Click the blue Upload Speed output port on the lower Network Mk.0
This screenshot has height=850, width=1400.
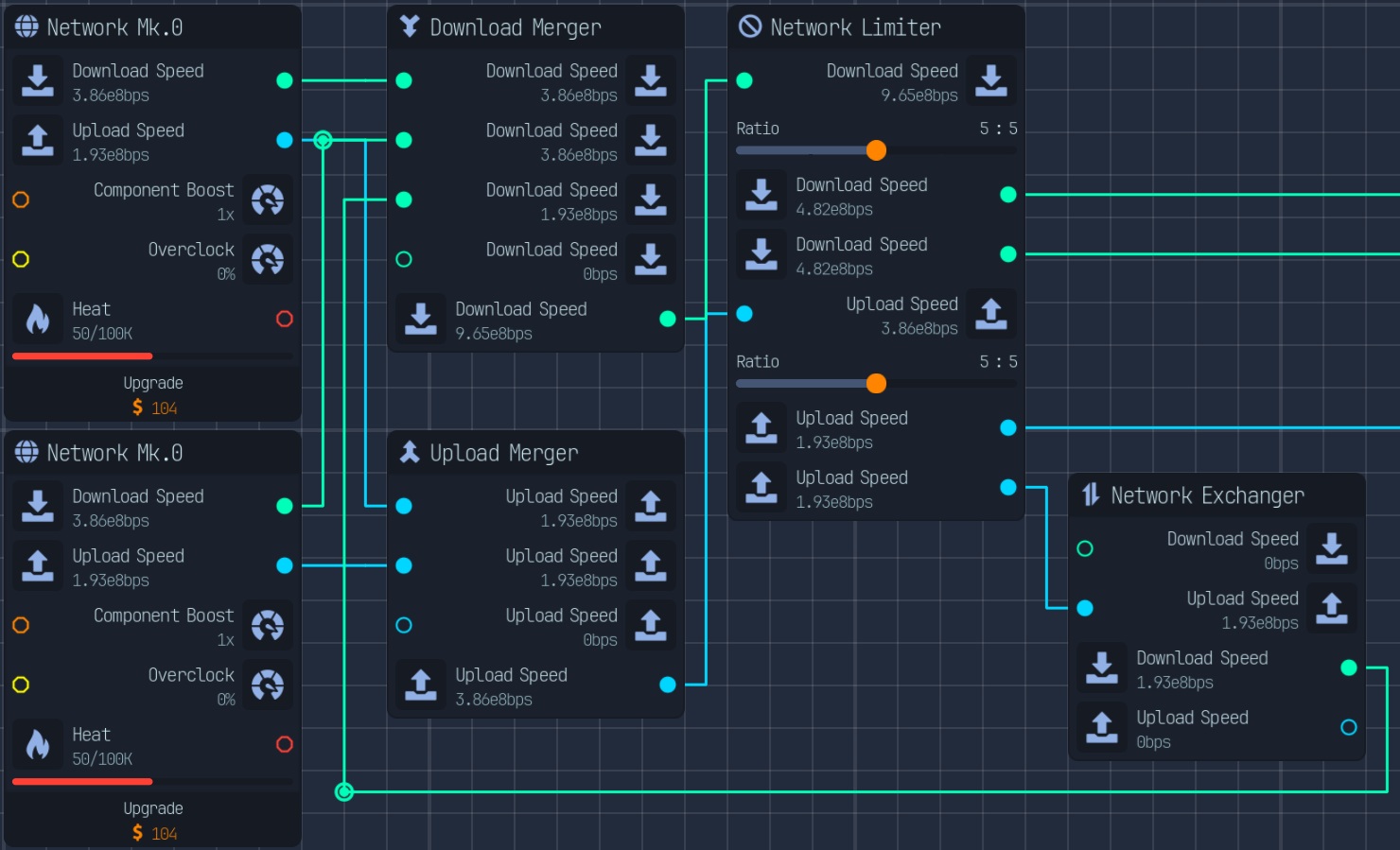click(285, 565)
